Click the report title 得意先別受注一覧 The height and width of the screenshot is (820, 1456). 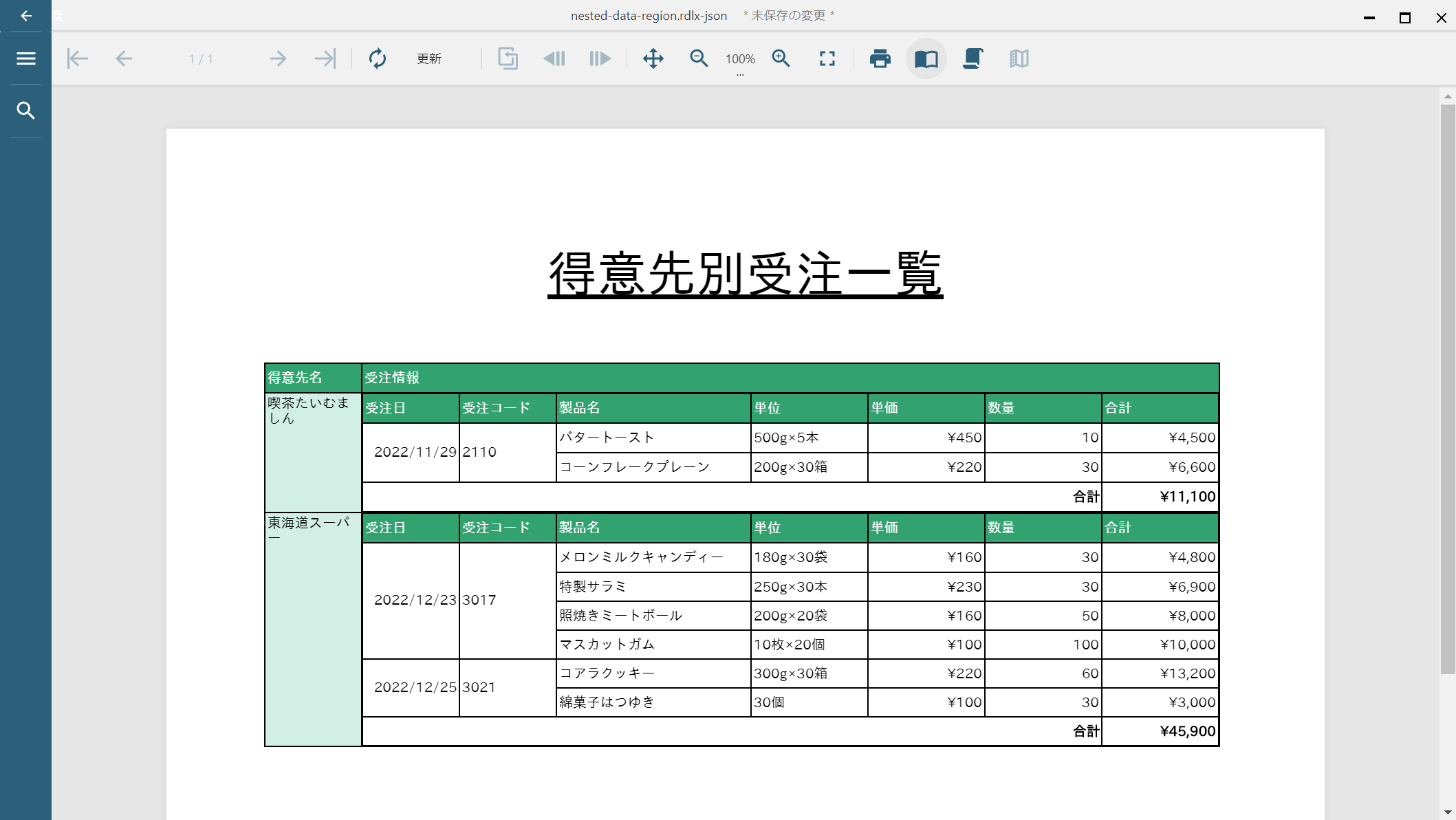tap(745, 273)
